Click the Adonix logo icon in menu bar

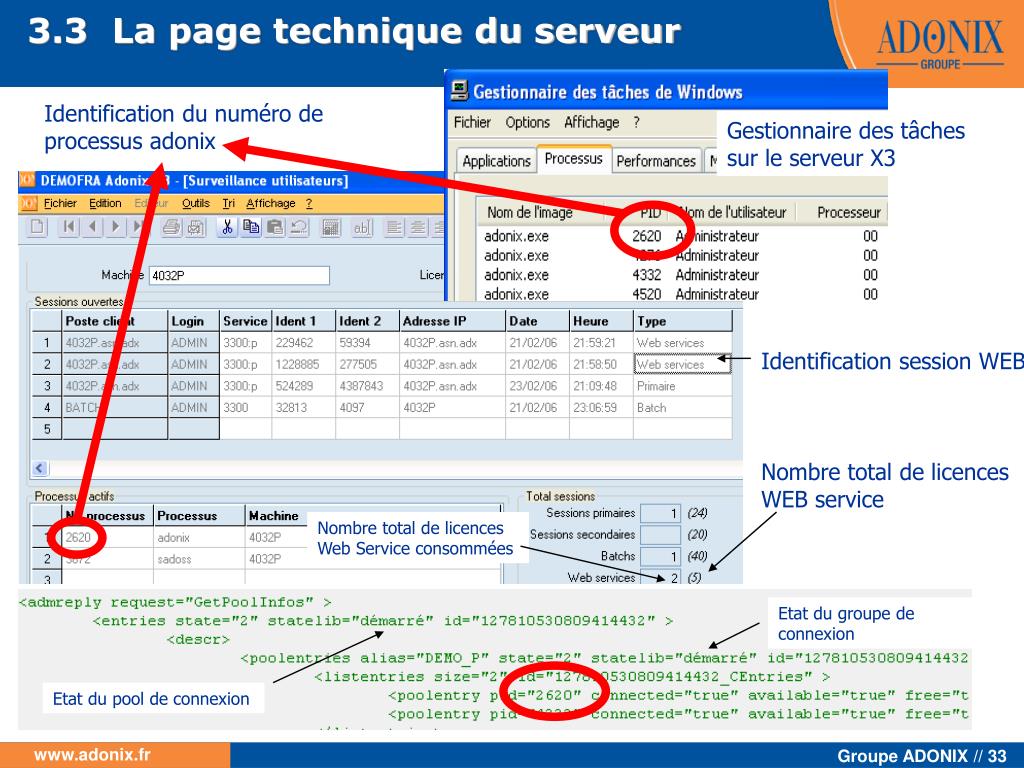pos(29,204)
